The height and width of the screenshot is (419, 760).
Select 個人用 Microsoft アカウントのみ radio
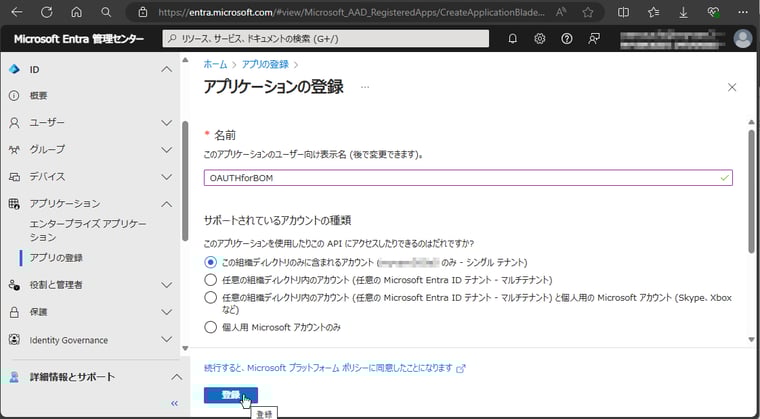[210, 327]
